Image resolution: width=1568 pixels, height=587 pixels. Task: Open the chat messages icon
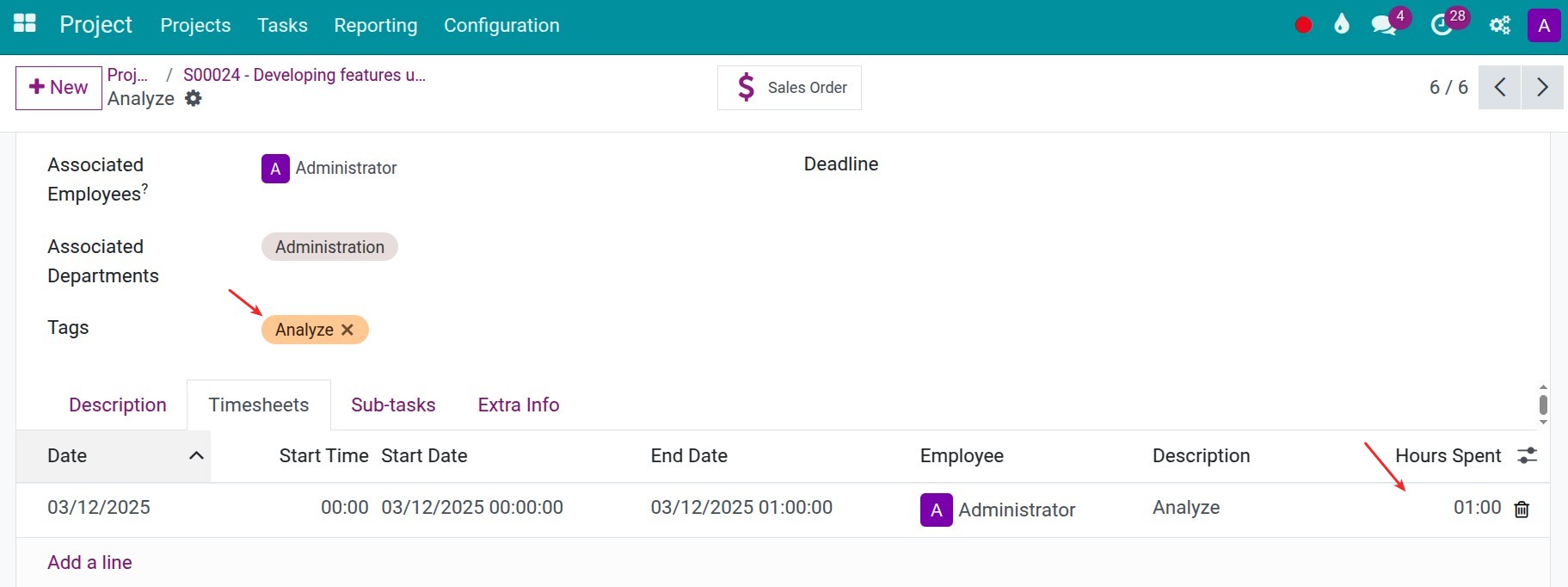[1383, 25]
